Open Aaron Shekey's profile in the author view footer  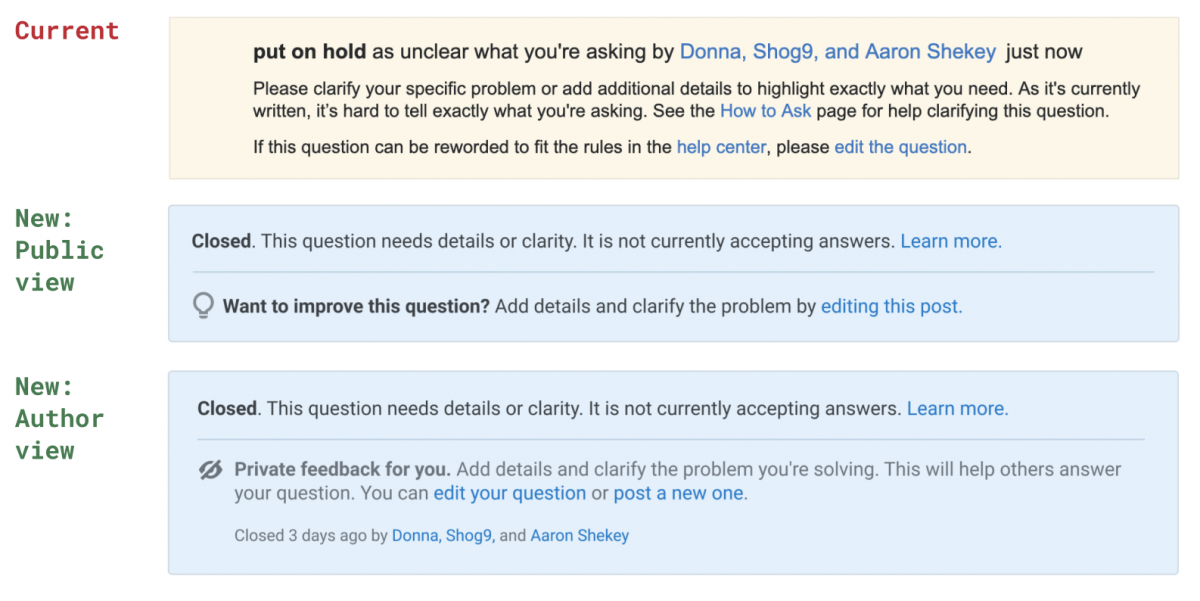point(580,535)
